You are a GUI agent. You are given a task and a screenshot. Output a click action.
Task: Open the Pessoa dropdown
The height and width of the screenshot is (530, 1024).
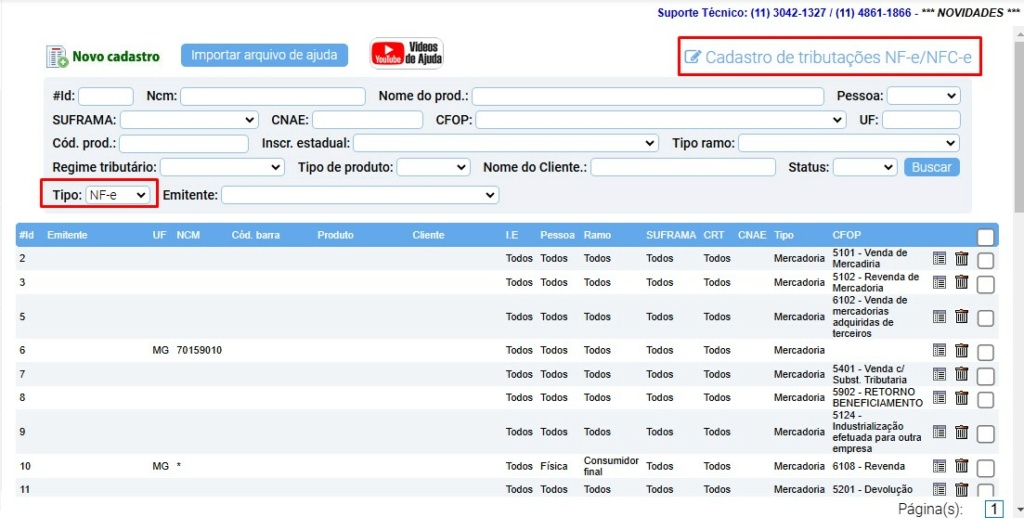[923, 96]
